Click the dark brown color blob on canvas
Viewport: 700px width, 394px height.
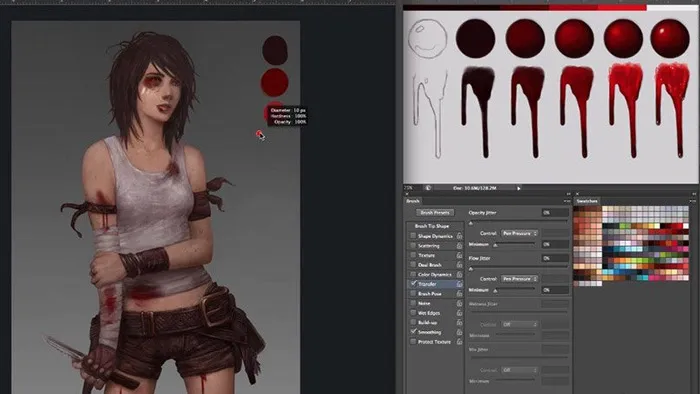(x=275, y=50)
